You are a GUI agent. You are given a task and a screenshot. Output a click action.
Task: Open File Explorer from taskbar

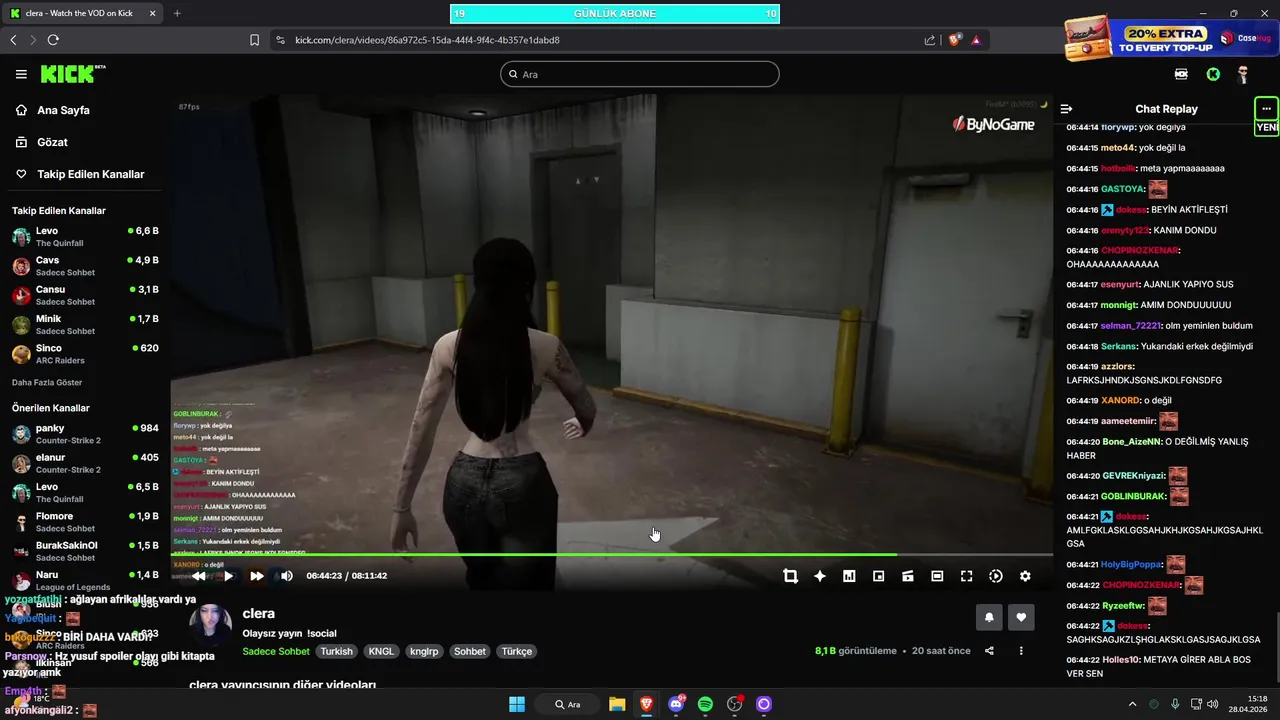[x=617, y=704]
